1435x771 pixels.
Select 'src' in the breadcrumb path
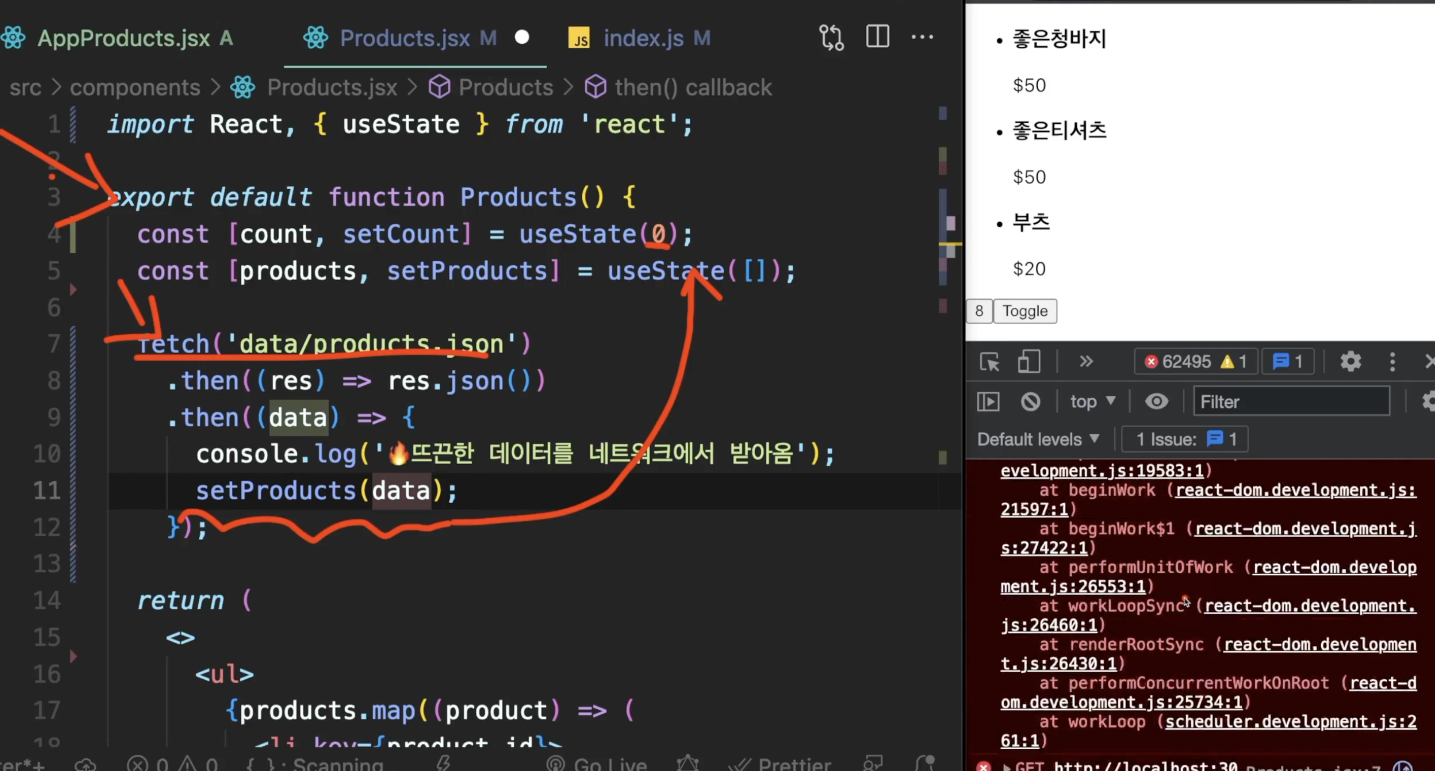[x=25, y=88]
